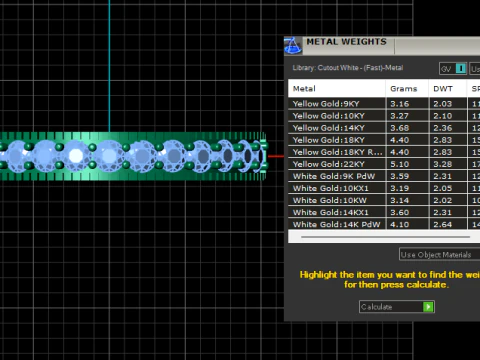Sort by the DWT column header
480x360 pixels.
coord(448,89)
